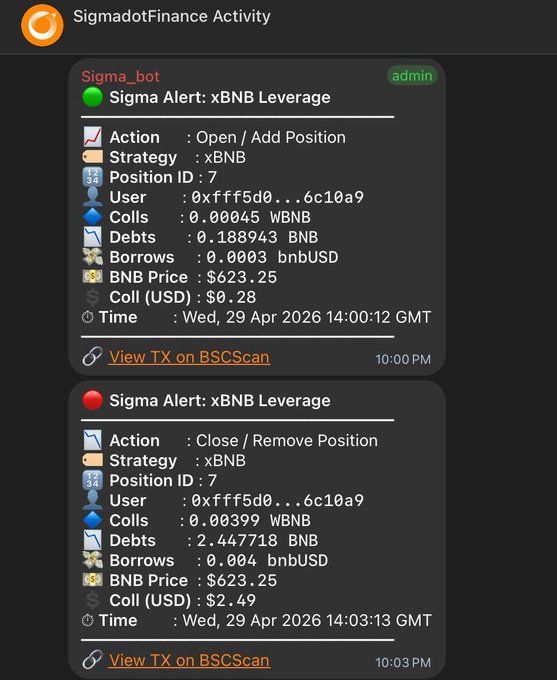557x680 pixels.
Task: Open View TX on BSCScan link at 10:03 PM
Action: coord(189,660)
